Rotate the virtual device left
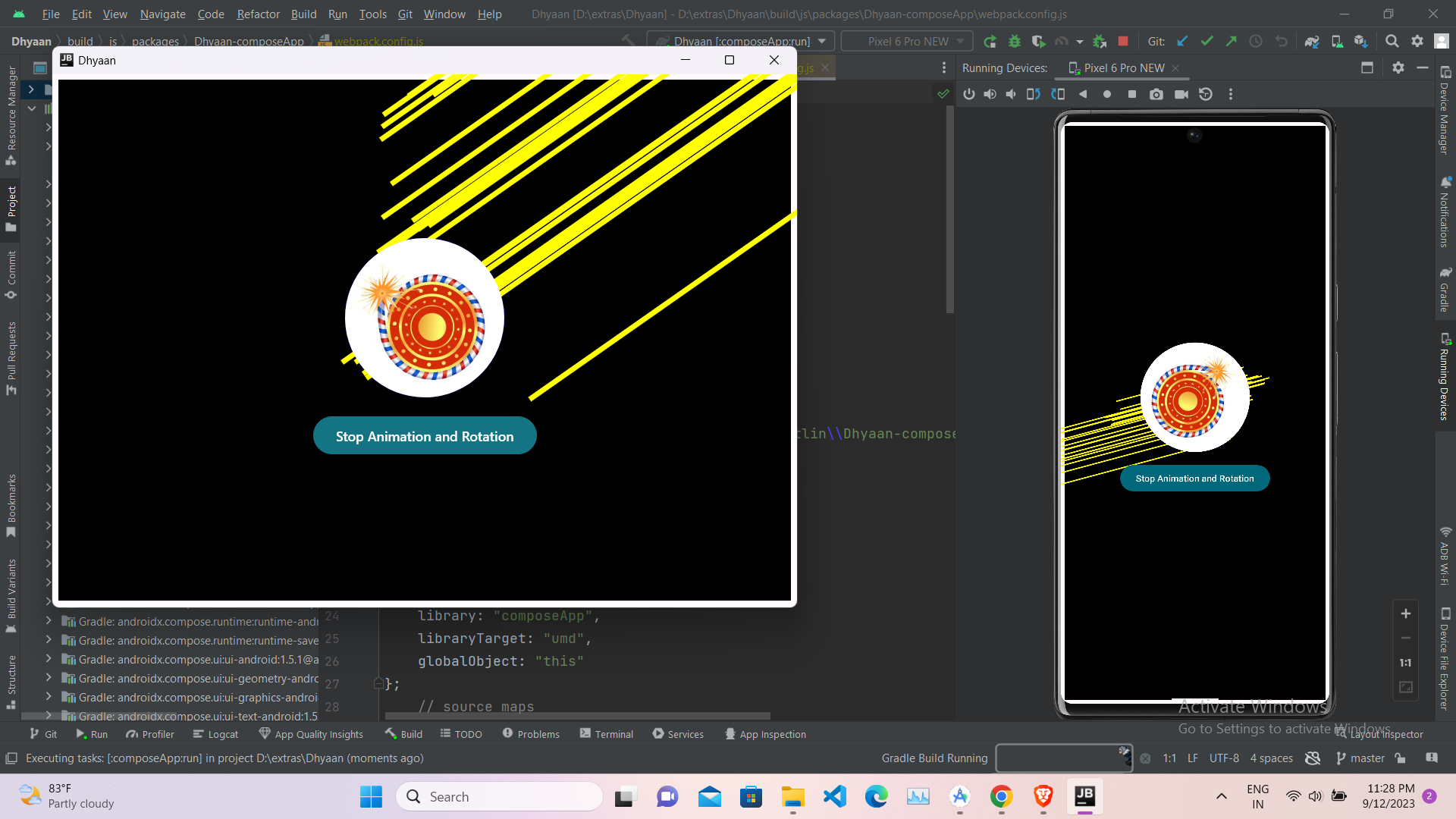This screenshot has height=819, width=1456. [x=1033, y=94]
